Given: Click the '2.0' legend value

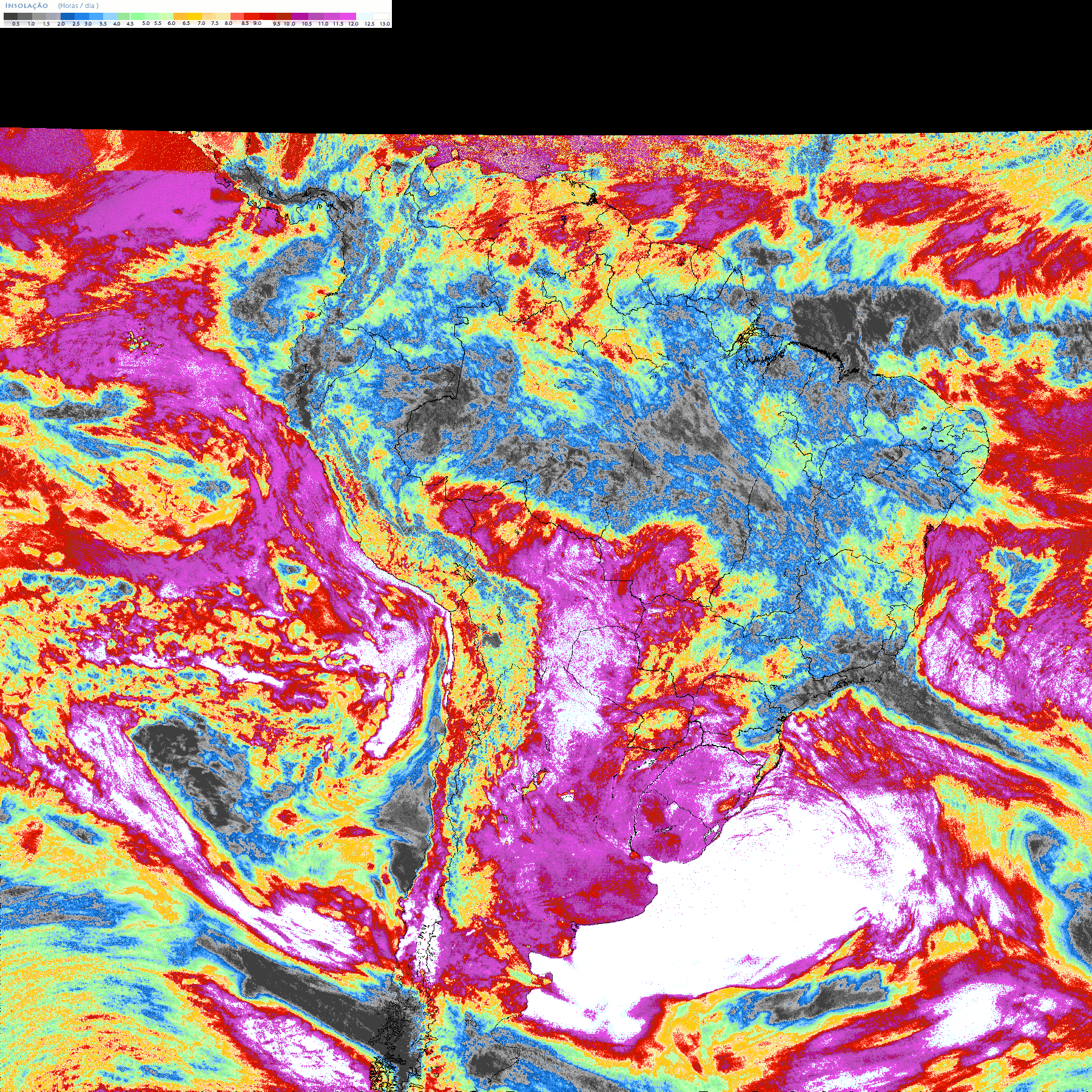Looking at the screenshot, I should point(61,24).
